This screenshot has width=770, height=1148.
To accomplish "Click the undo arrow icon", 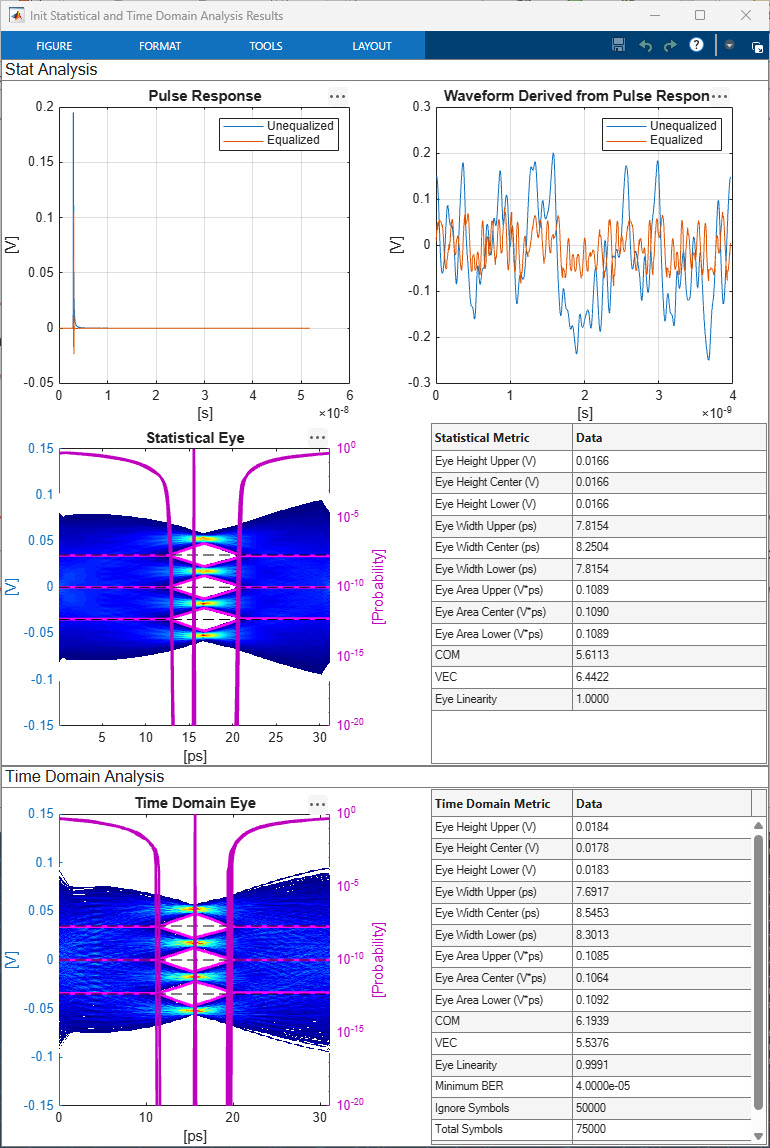I will tap(645, 45).
